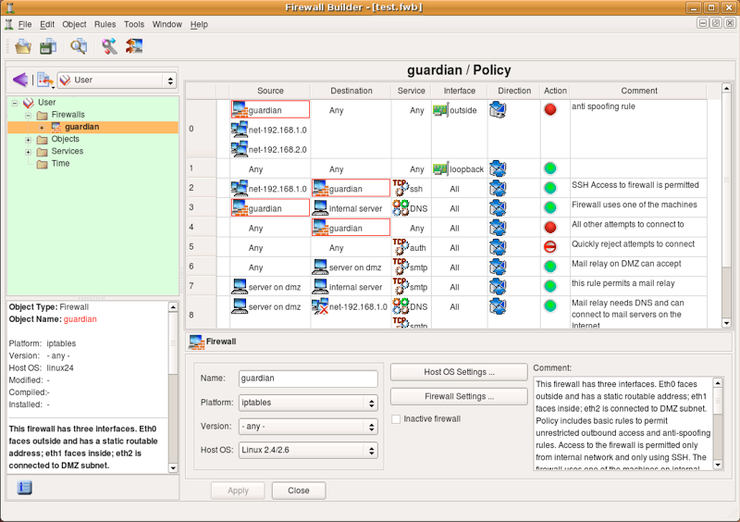
Task: Open the Rules menu
Action: (x=105, y=24)
